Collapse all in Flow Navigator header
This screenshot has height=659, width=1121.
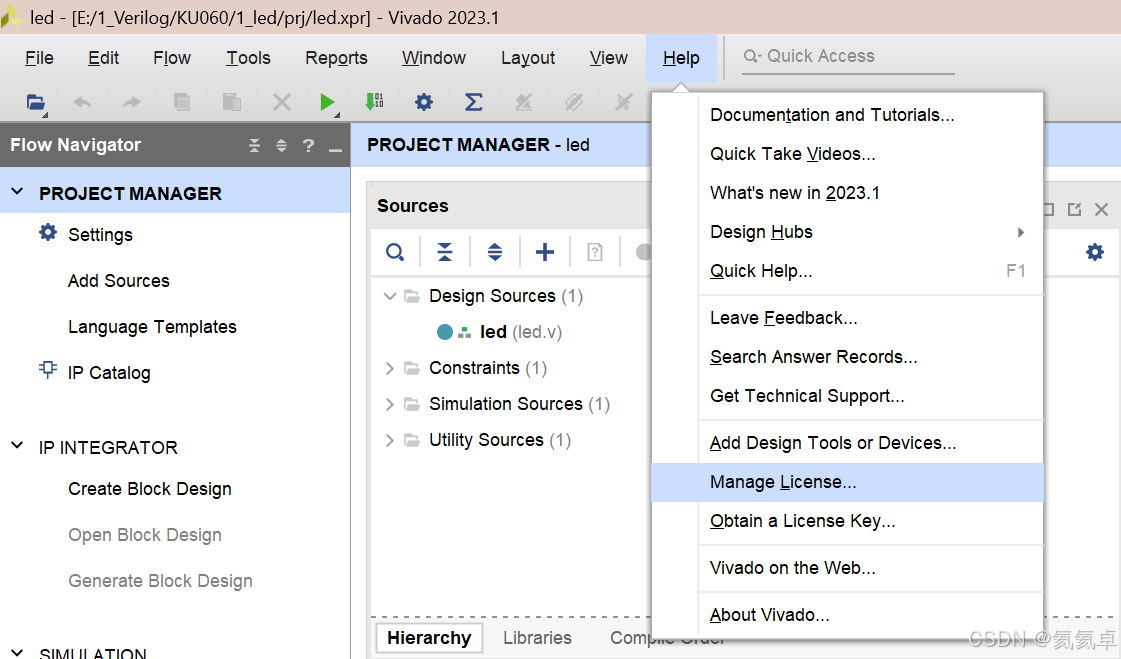click(x=255, y=146)
